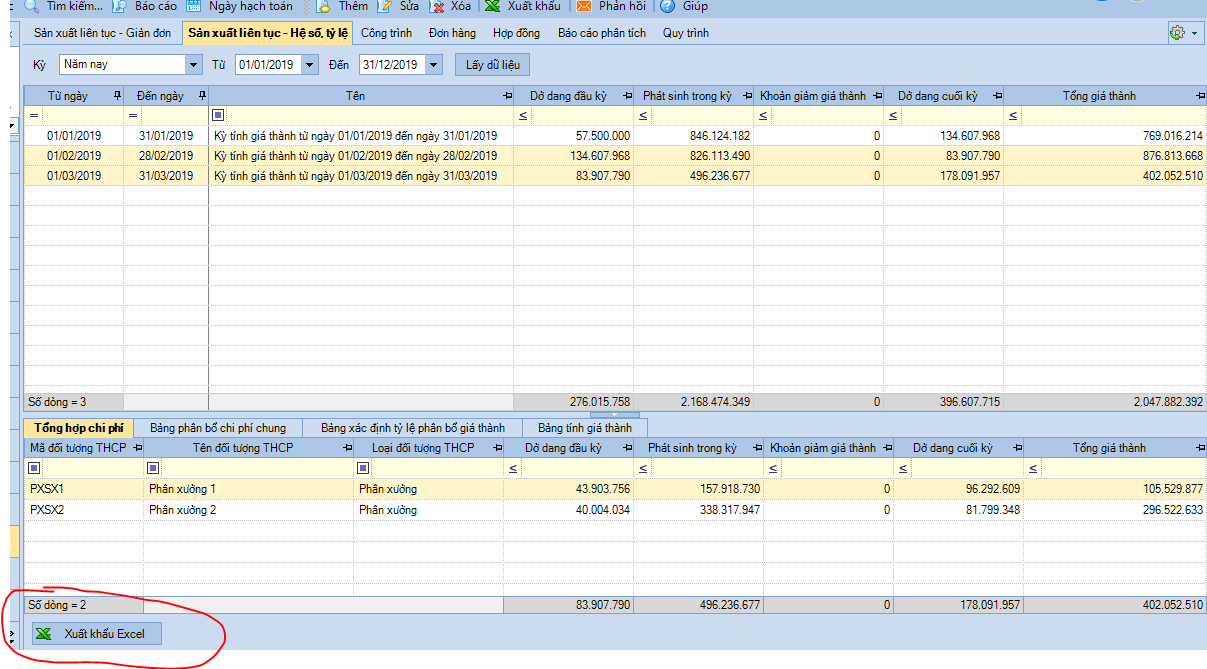Change filter operator under Tên đối tượng THCP
1207x669 pixels.
(154, 468)
